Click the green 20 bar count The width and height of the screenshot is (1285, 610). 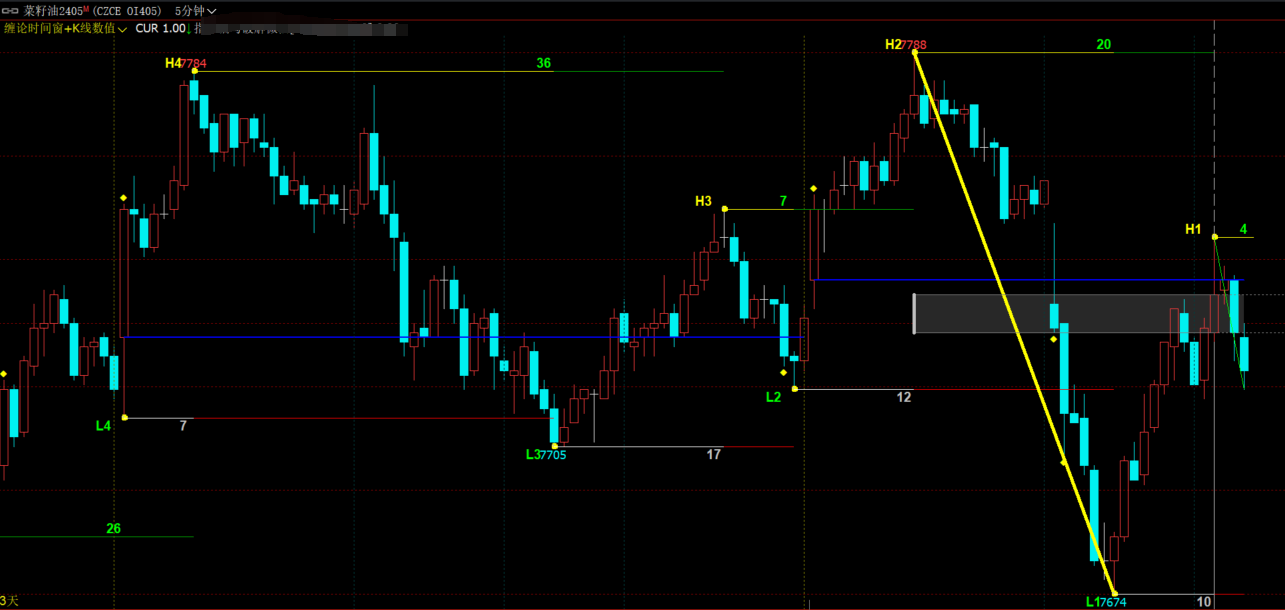[1103, 44]
